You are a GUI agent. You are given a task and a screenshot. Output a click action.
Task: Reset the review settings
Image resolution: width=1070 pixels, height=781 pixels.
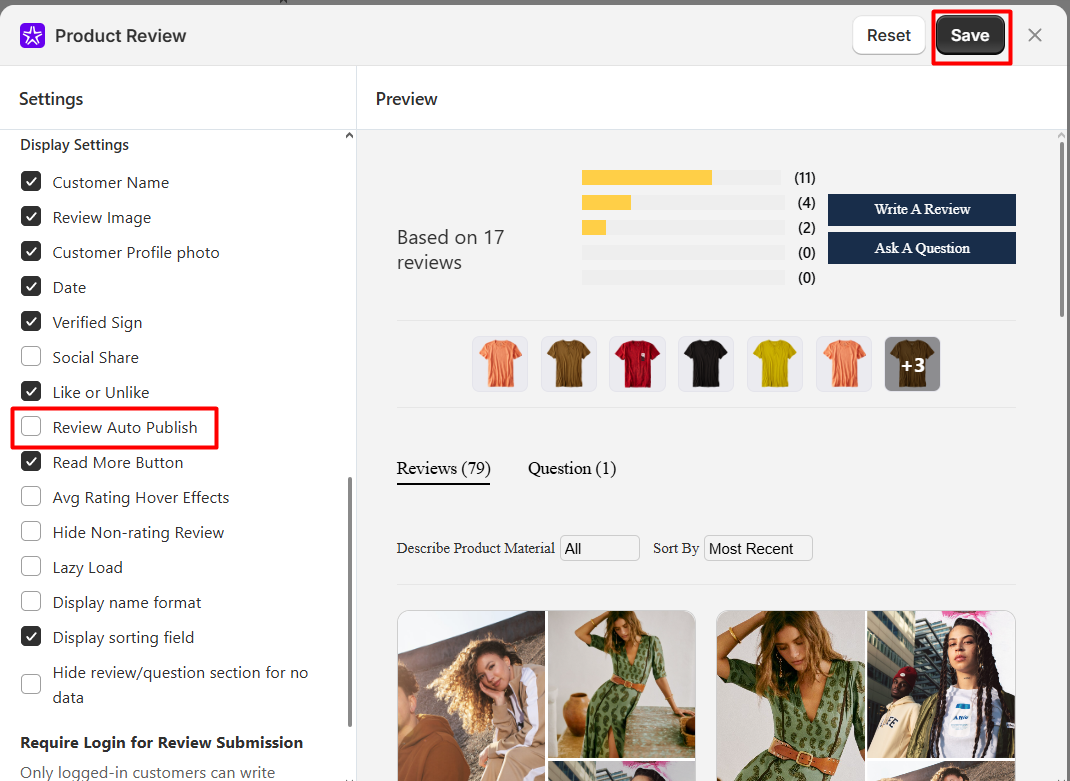[x=888, y=36]
